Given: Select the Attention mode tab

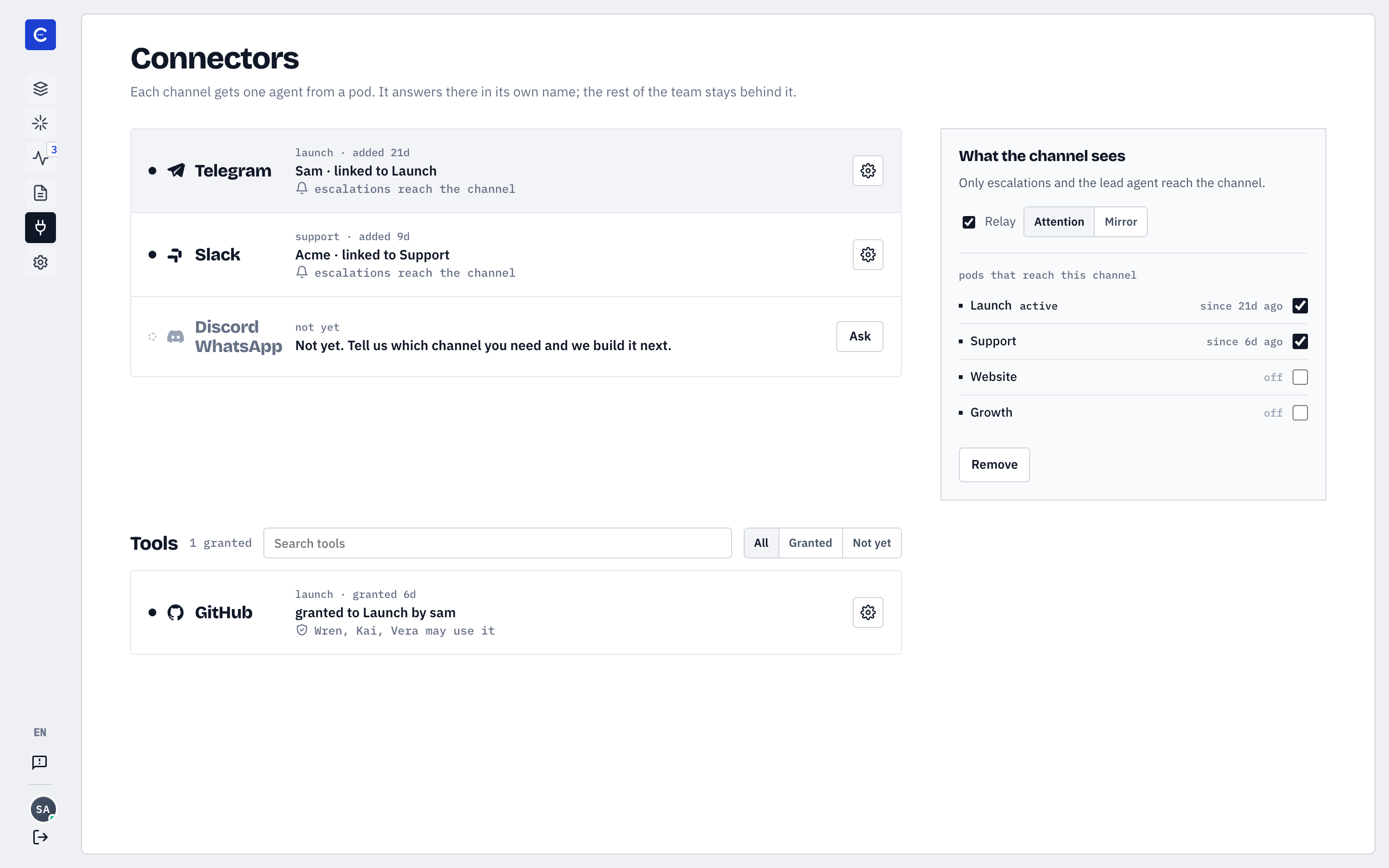Looking at the screenshot, I should coord(1059,222).
